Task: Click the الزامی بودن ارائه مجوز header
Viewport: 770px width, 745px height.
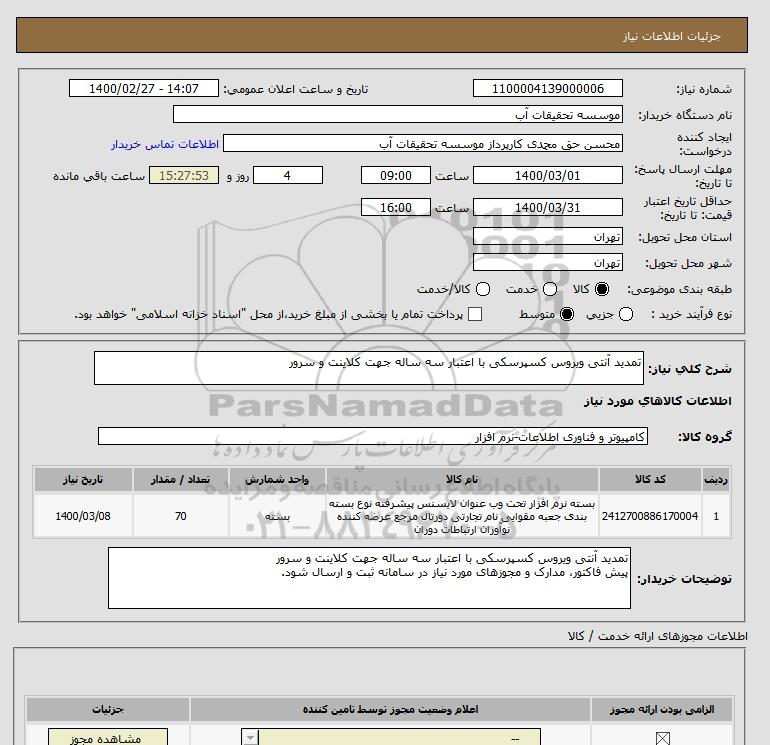Action: click(x=661, y=709)
